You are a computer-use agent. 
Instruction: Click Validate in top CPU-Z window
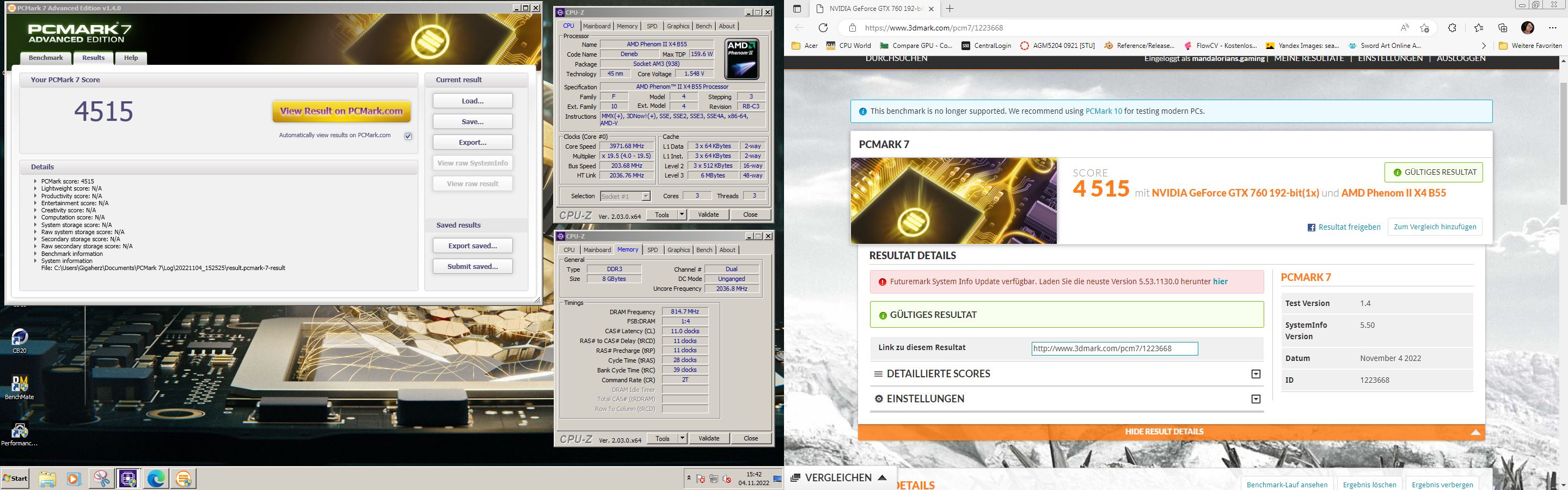(708, 215)
